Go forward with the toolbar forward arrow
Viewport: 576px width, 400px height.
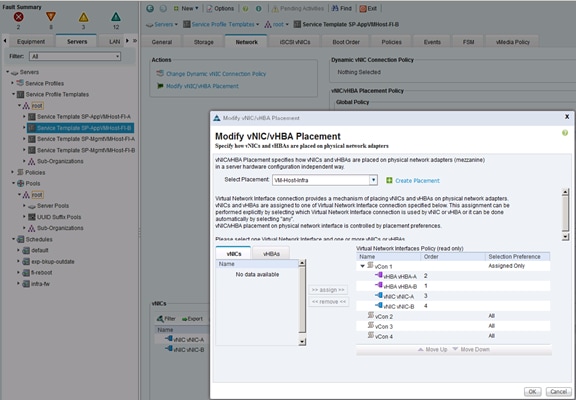click(163, 8)
